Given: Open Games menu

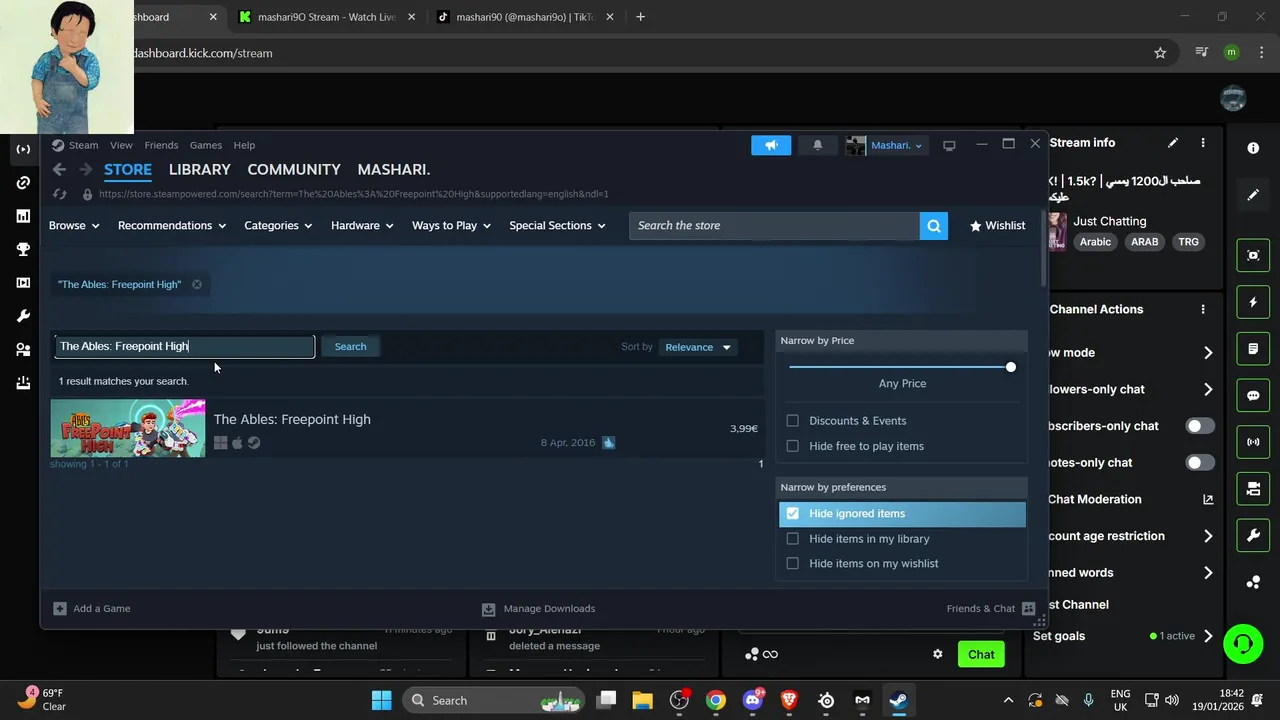Looking at the screenshot, I should tap(206, 145).
